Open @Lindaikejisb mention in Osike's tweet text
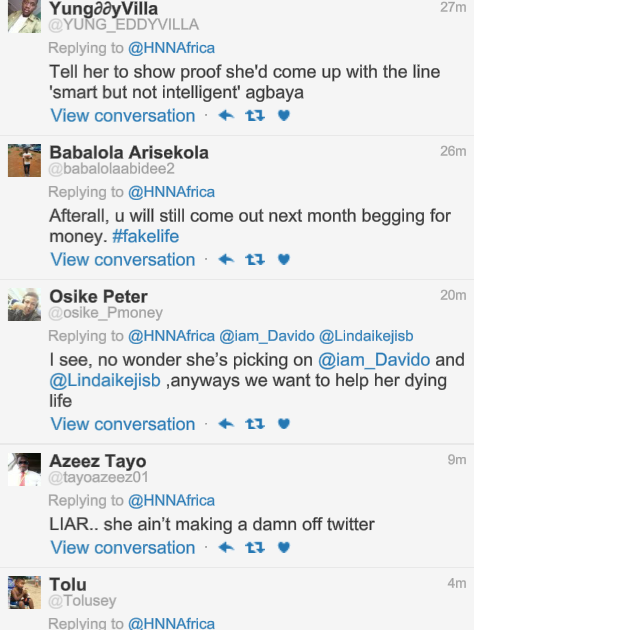Screen dimensions: 630x630 pyautogui.click(x=105, y=381)
